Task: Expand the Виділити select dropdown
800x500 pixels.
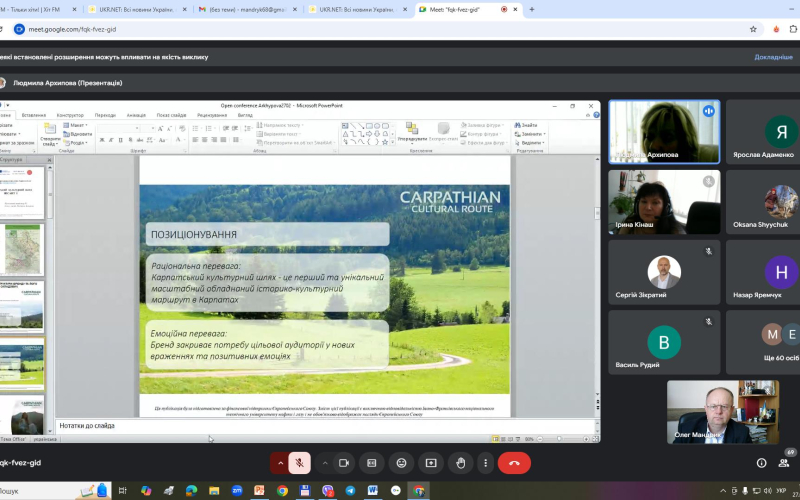Action: pos(531,143)
